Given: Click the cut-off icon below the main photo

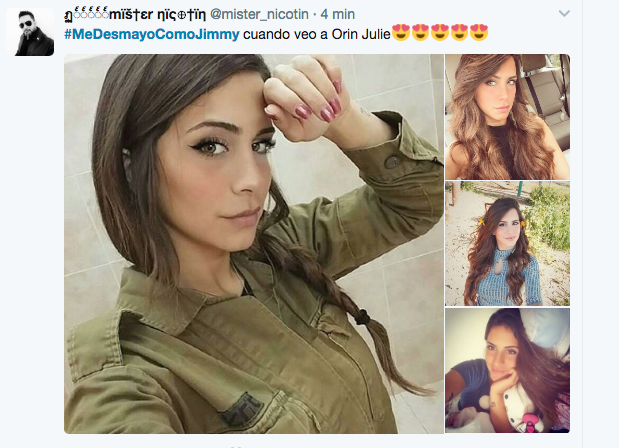Looking at the screenshot, I should point(236,446).
